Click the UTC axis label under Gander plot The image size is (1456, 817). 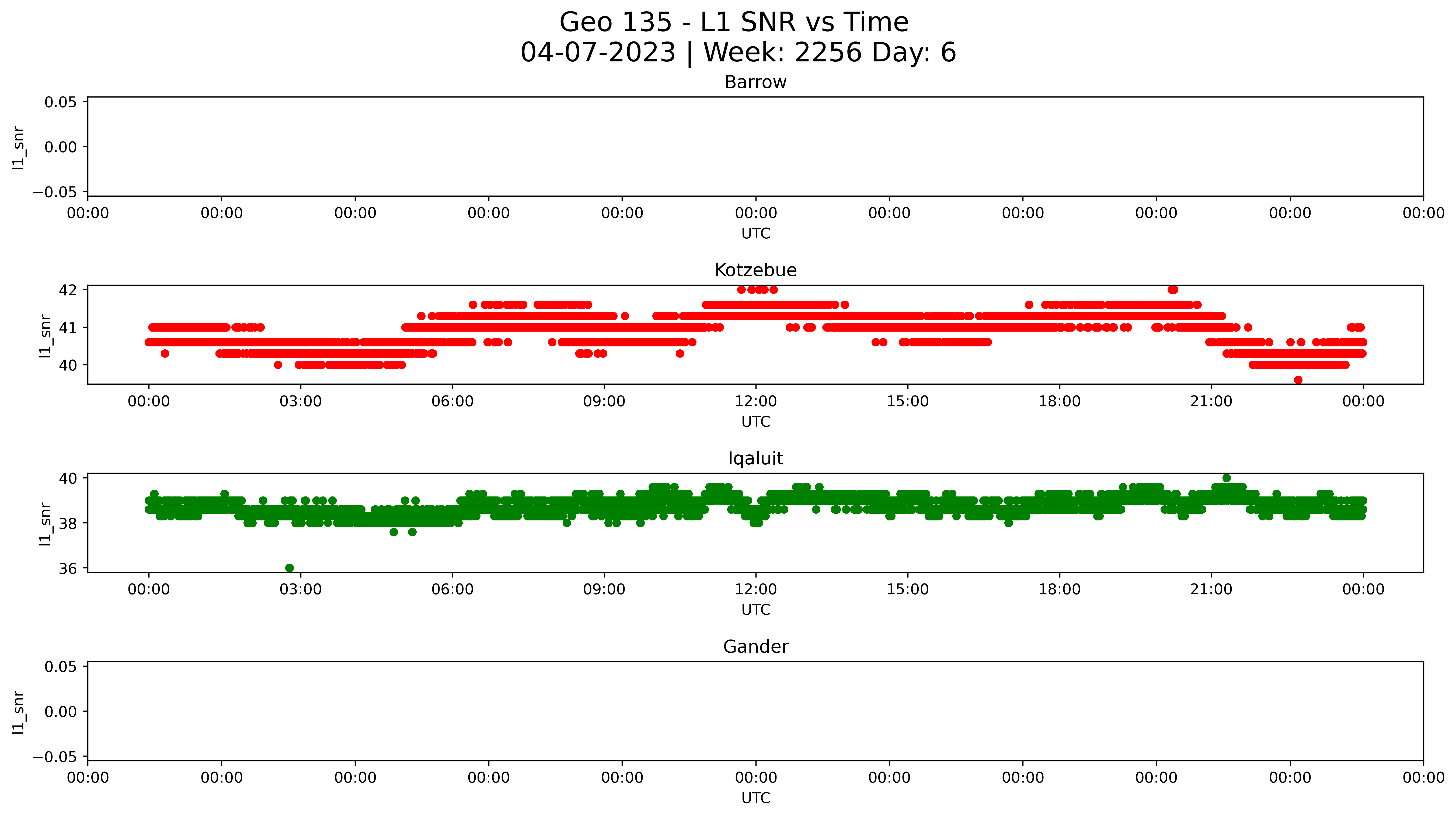point(756,798)
